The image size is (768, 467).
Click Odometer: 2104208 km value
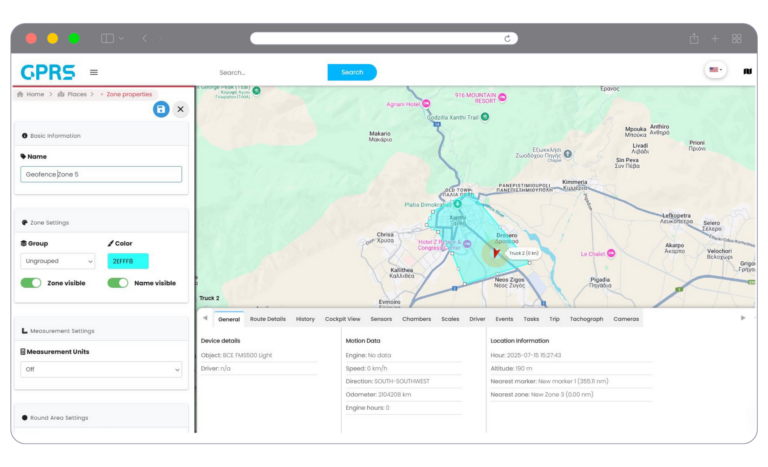[394, 394]
